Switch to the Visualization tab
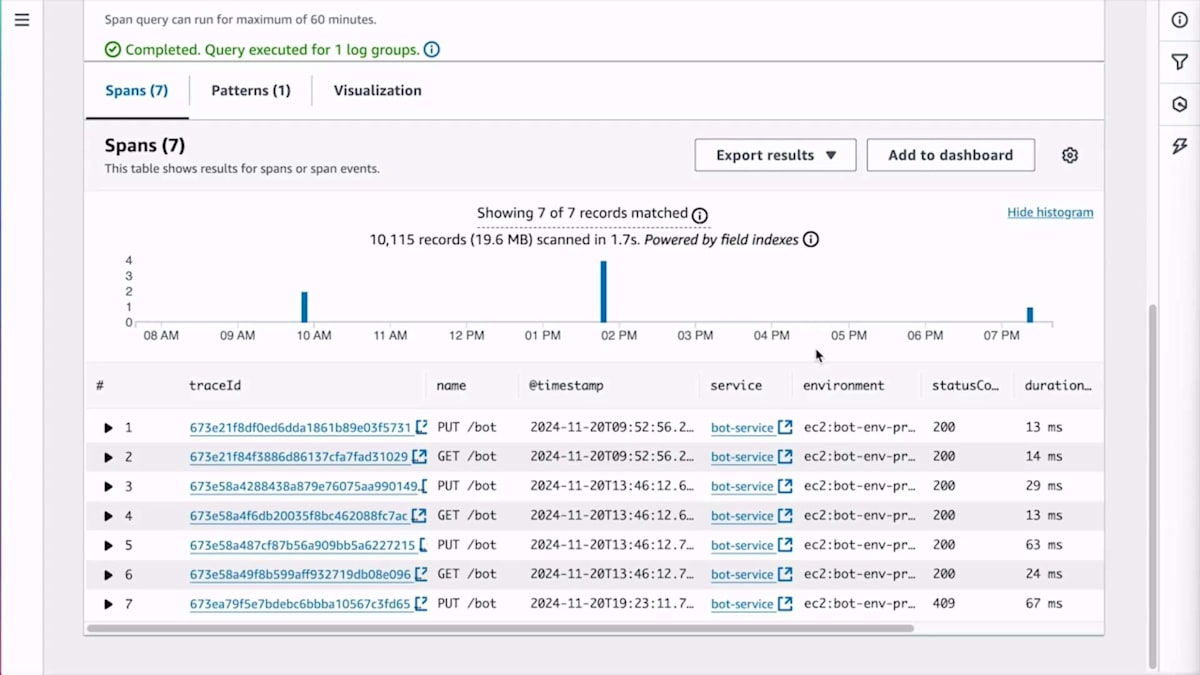This screenshot has height=675, width=1200. pos(377,90)
